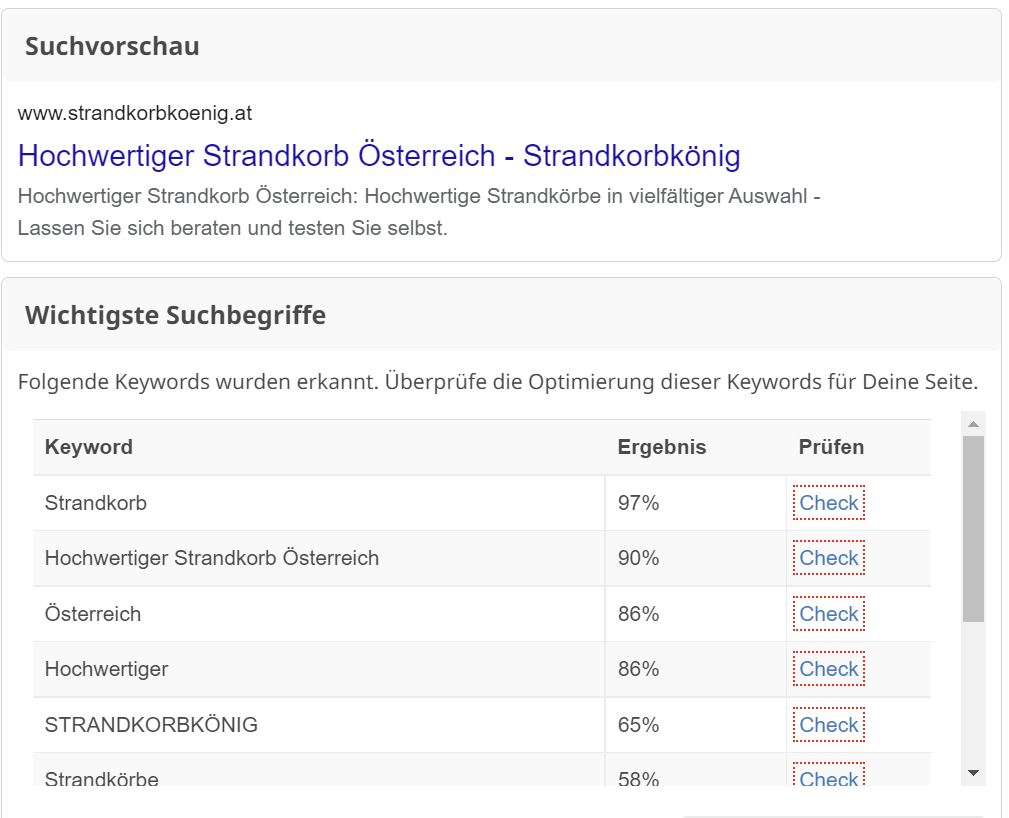Click Check link for Hochwertiger Strandkorb Österreich row
The height and width of the screenshot is (818, 1009).
point(828,558)
